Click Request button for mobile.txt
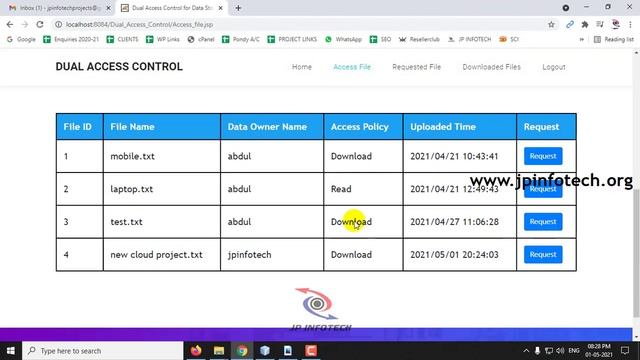This screenshot has width=640, height=360. coord(543,156)
